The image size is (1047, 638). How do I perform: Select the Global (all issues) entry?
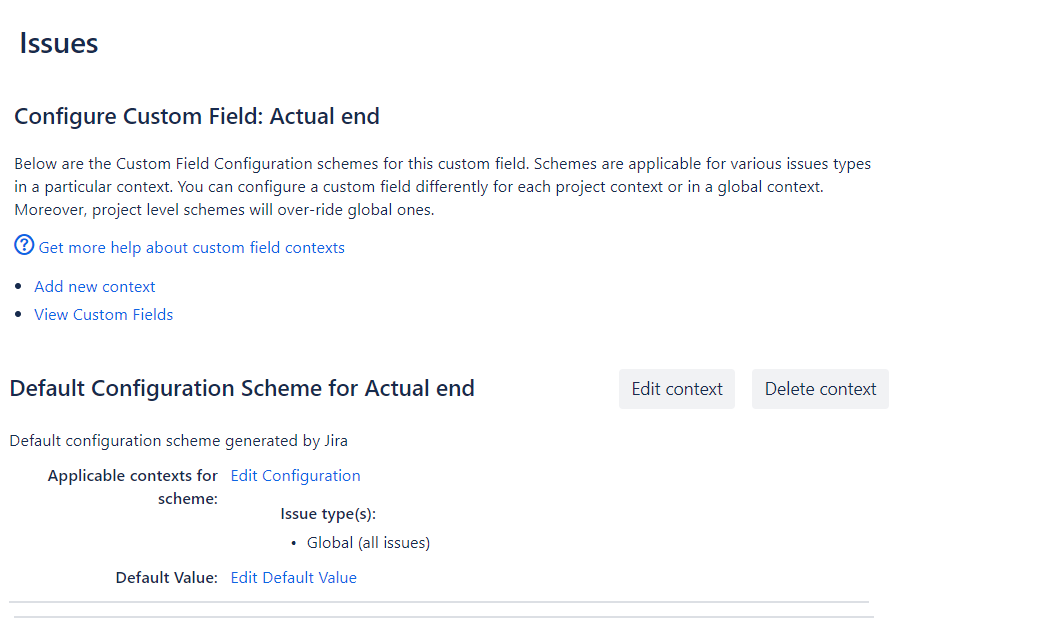pyautogui.click(x=368, y=542)
